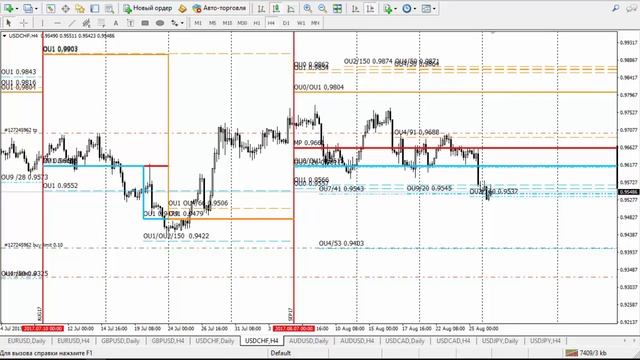Toggle chart auto scroll
The image size is (640, 360).
pyautogui.click(x=356, y=8)
